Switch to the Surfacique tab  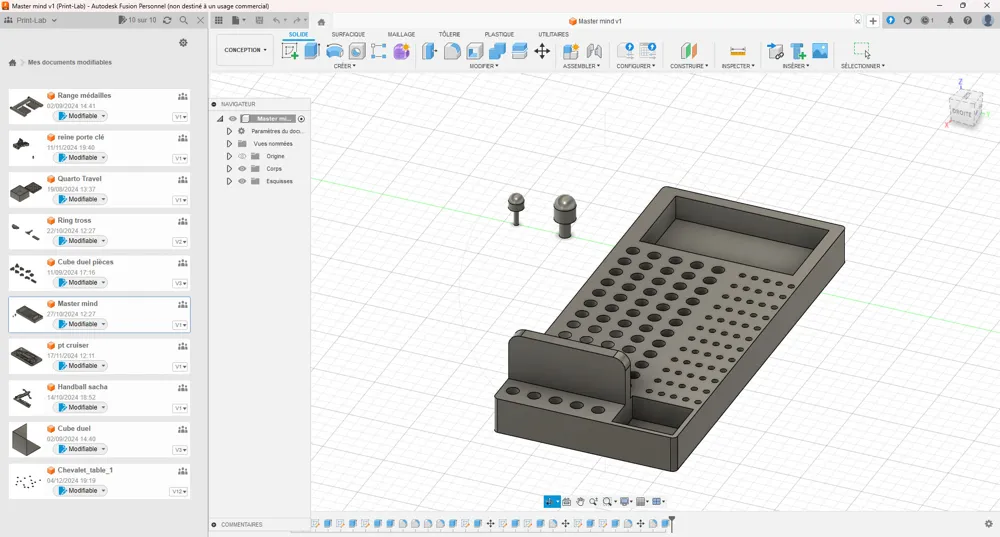pos(348,34)
